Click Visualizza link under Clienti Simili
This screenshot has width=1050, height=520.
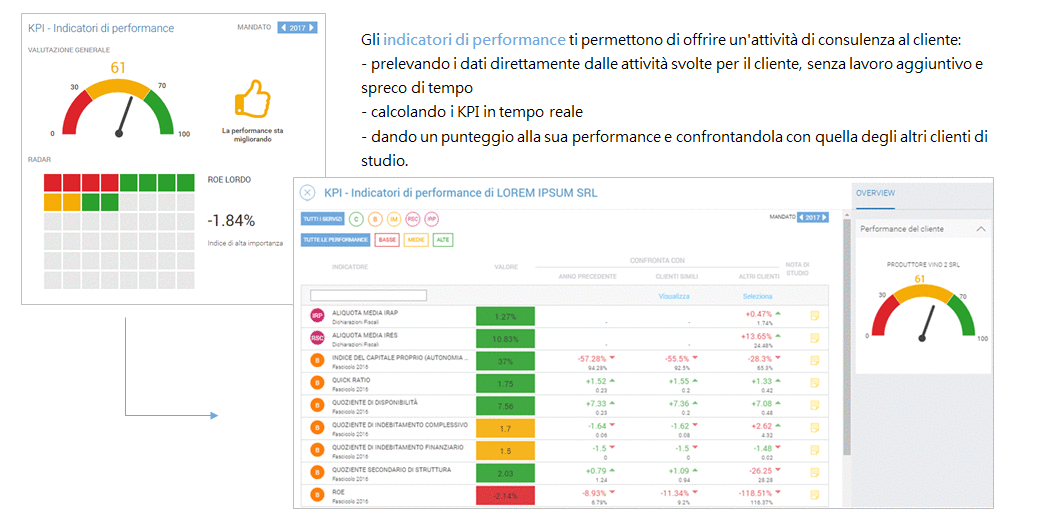pyautogui.click(x=674, y=296)
